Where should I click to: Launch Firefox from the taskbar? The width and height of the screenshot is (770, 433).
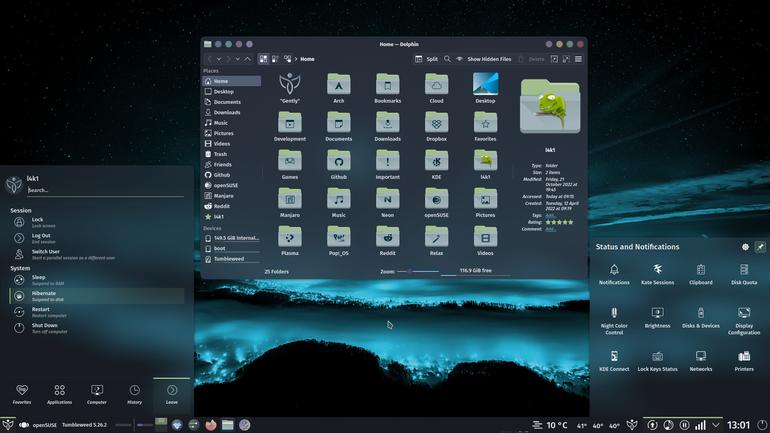(x=211, y=425)
